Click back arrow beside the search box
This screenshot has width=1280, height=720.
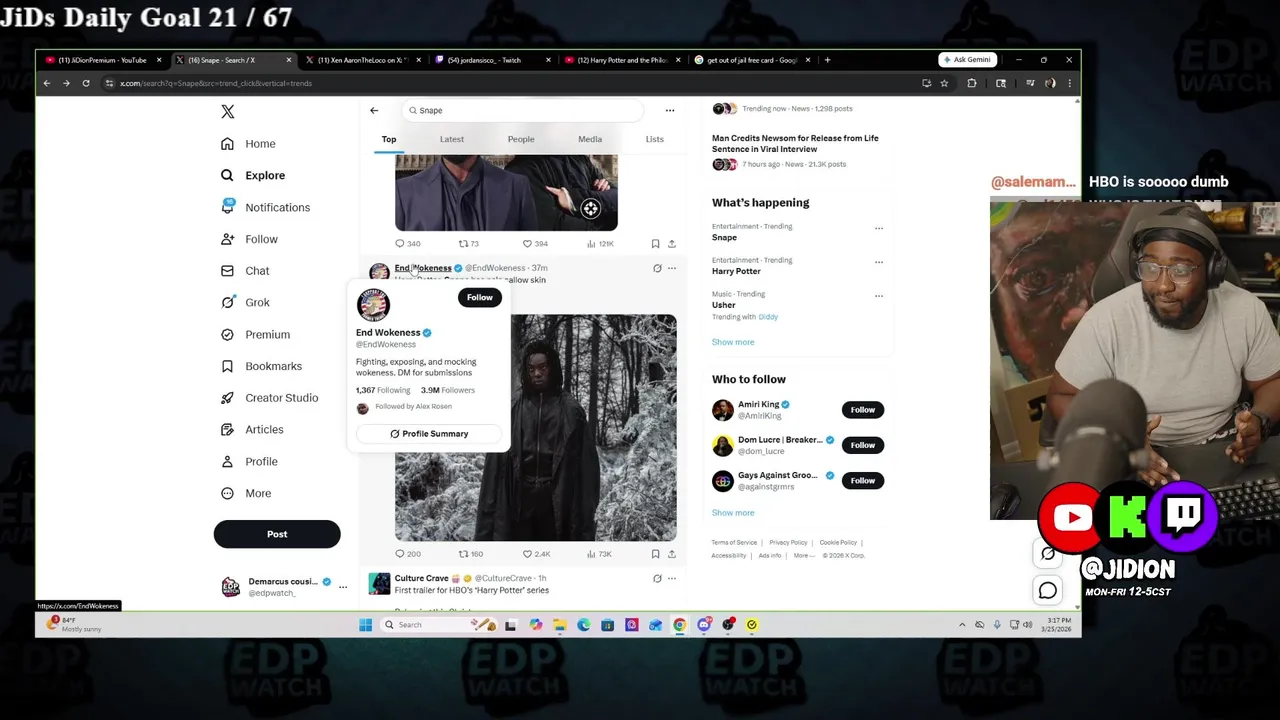[x=374, y=110]
